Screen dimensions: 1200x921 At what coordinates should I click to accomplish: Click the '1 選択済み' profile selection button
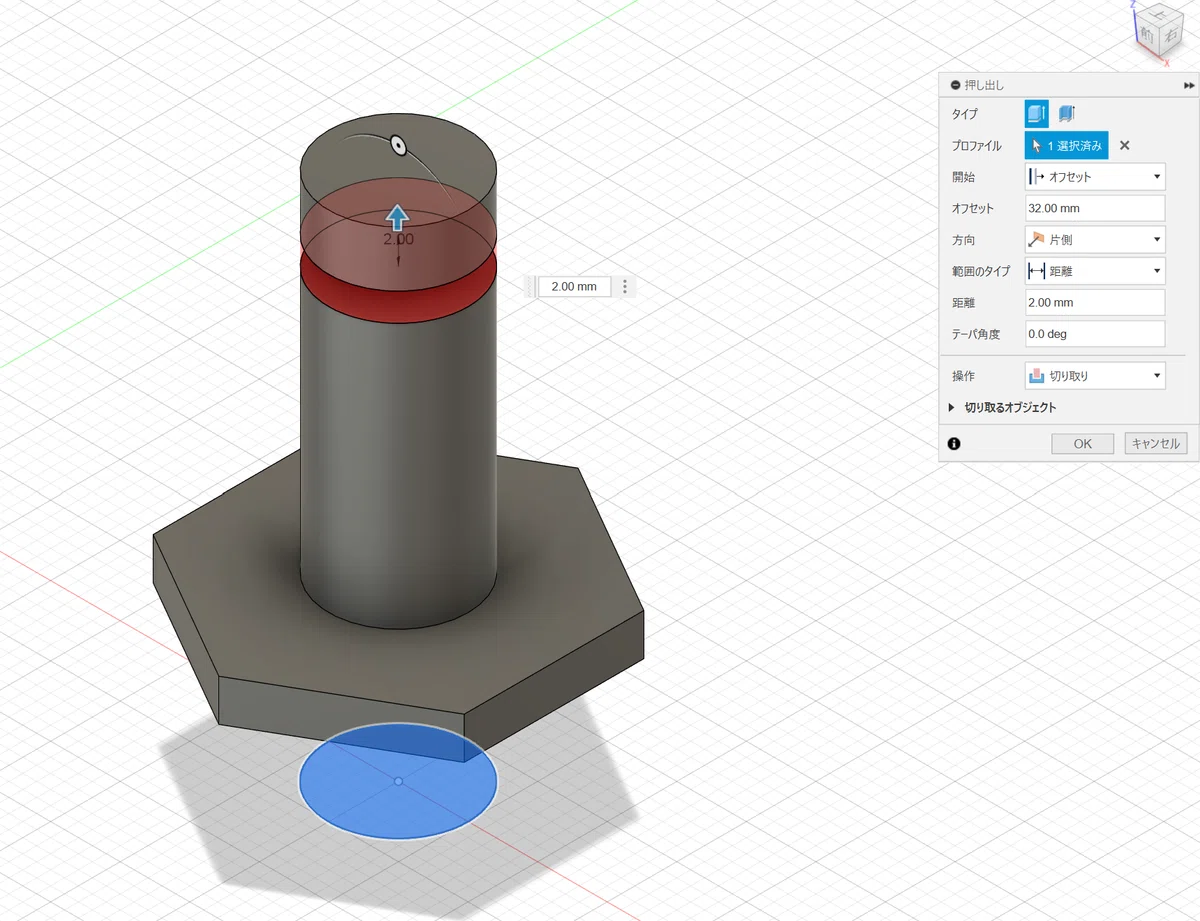(1066, 146)
